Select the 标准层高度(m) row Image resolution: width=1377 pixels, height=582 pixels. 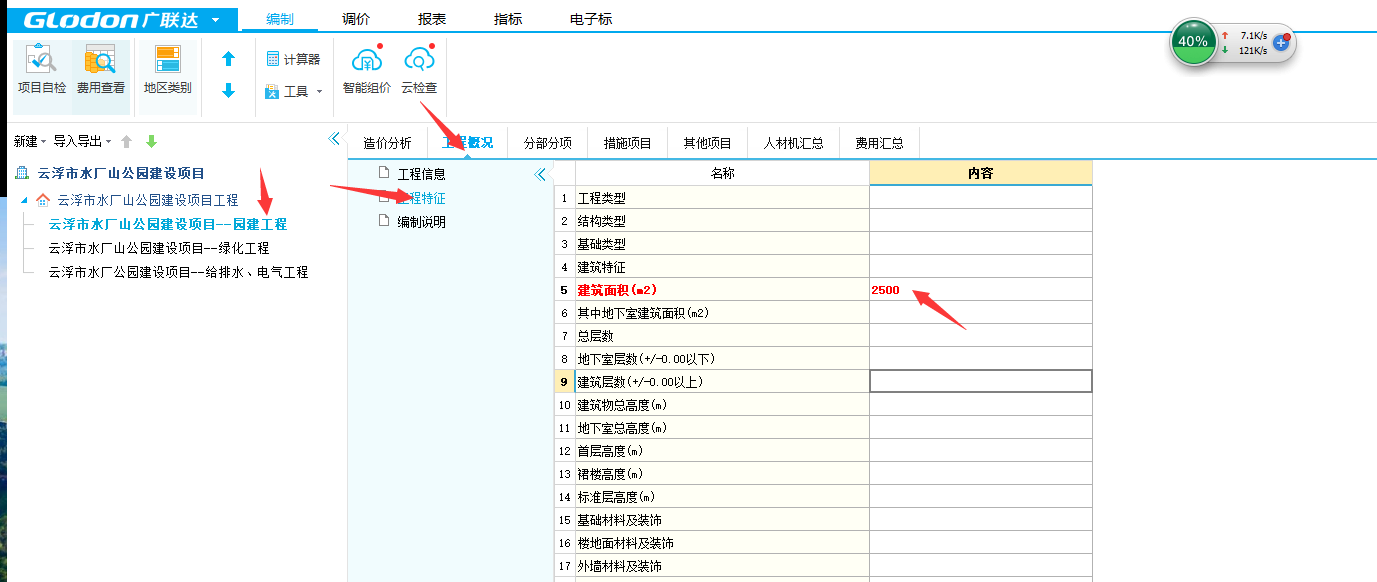(x=722, y=497)
